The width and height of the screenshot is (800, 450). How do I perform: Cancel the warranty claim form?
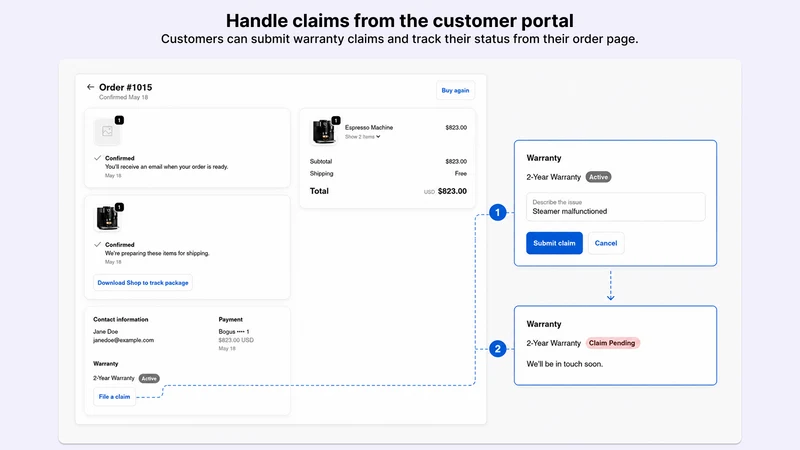click(x=606, y=243)
